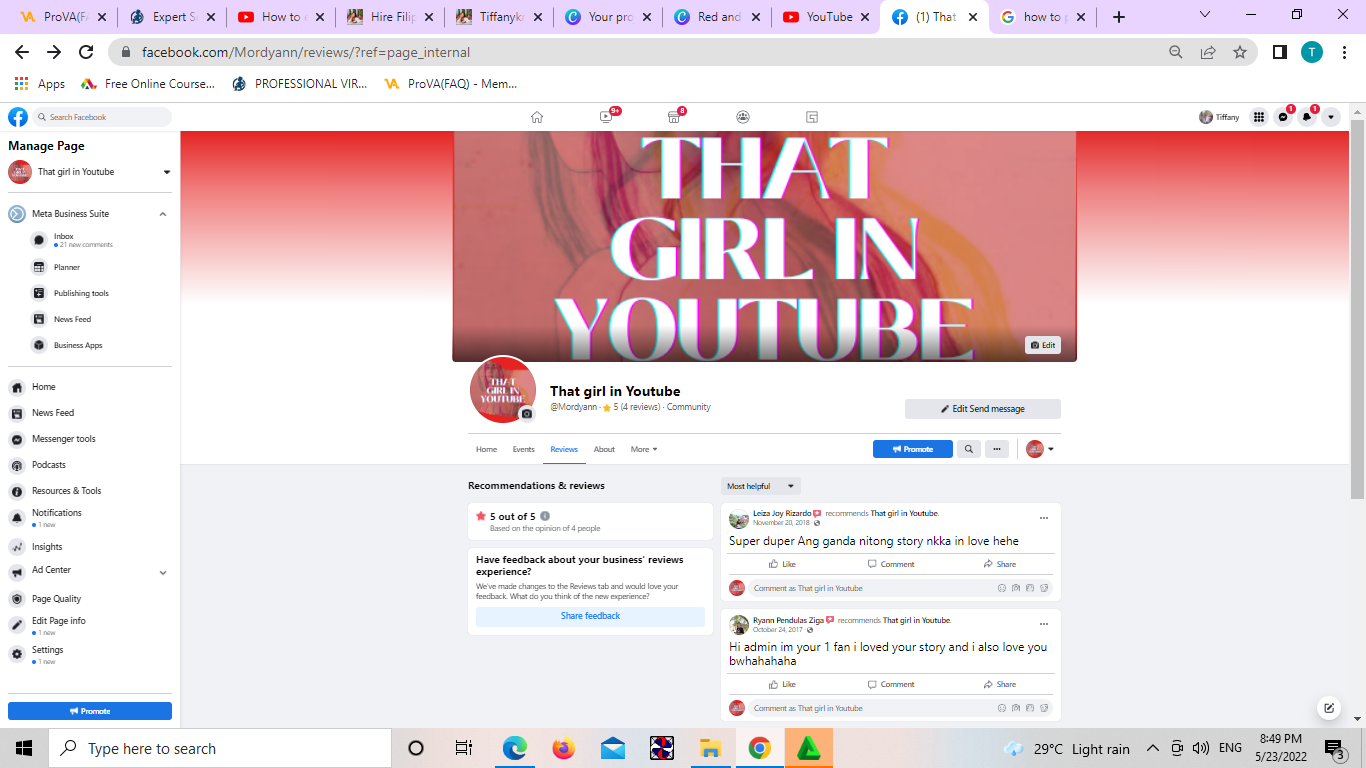Reload the page in Chrome

click(86, 52)
